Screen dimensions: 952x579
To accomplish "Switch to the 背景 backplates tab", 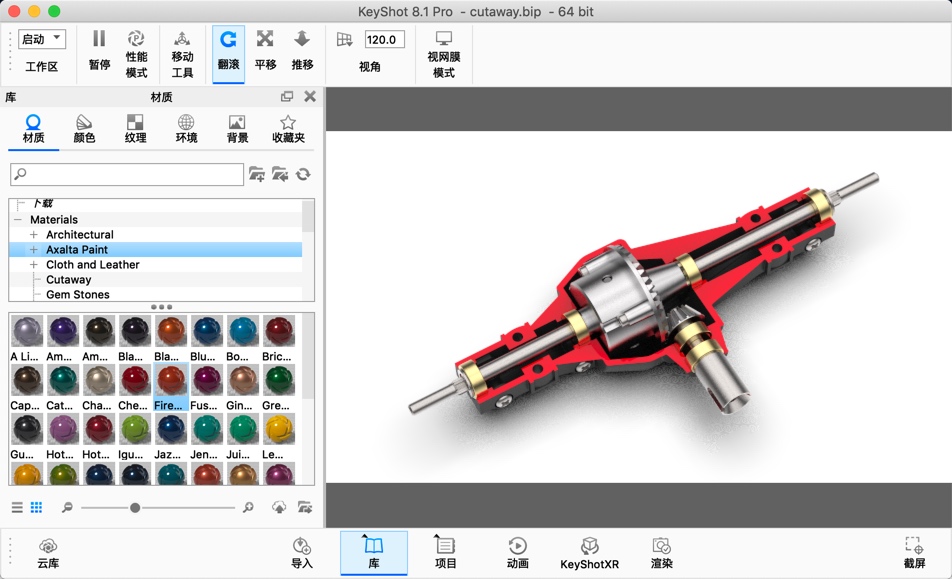I will point(237,129).
